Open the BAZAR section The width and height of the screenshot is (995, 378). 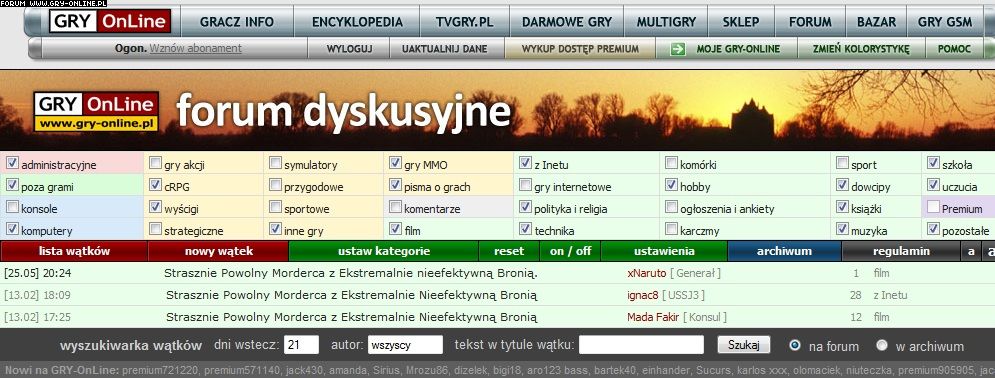pyautogui.click(x=876, y=22)
